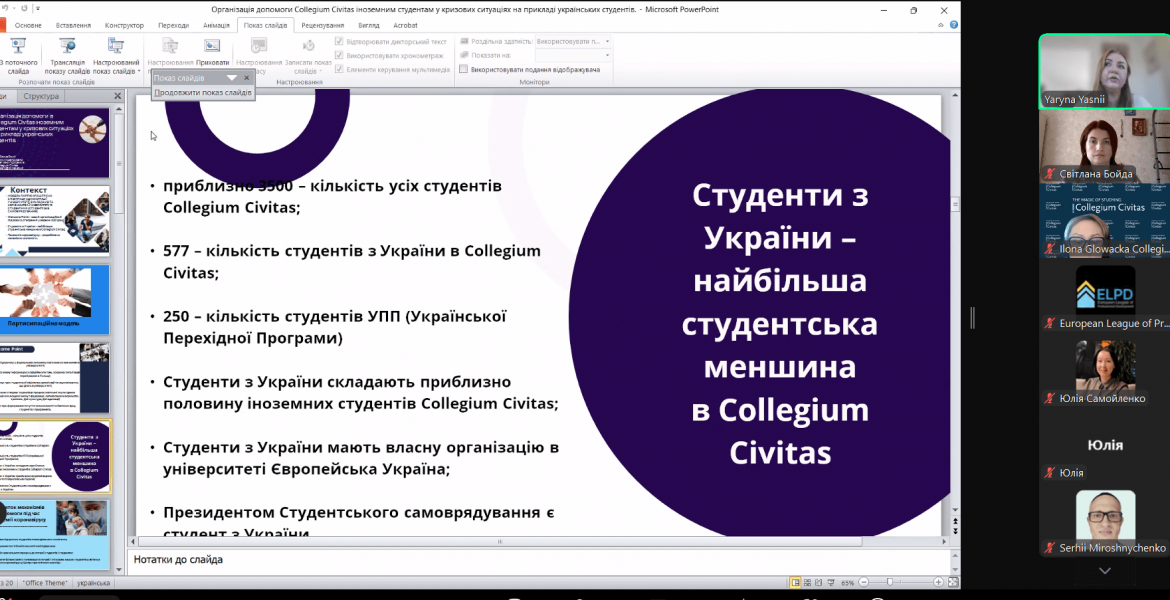Adjust the zoom slider handle
This screenshot has height=600, width=1170.
[889, 582]
